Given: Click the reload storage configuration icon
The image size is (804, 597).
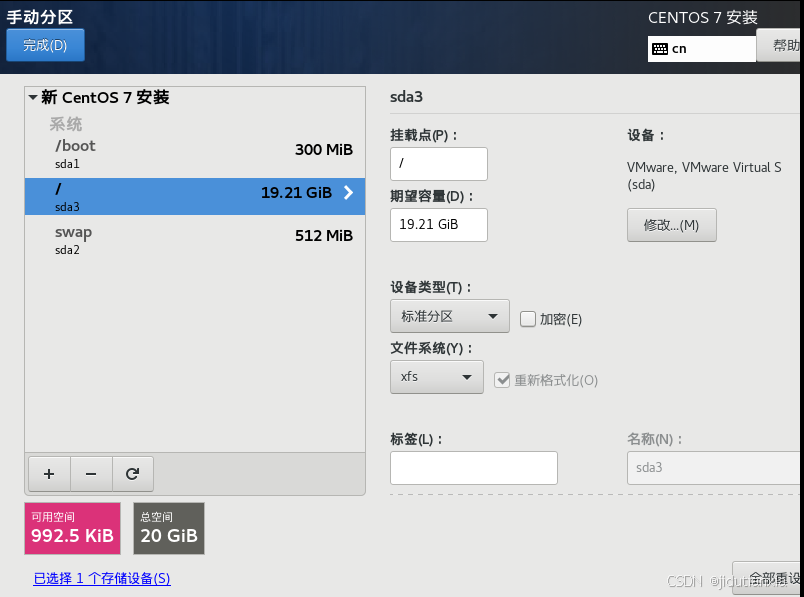Looking at the screenshot, I should tap(132, 474).
